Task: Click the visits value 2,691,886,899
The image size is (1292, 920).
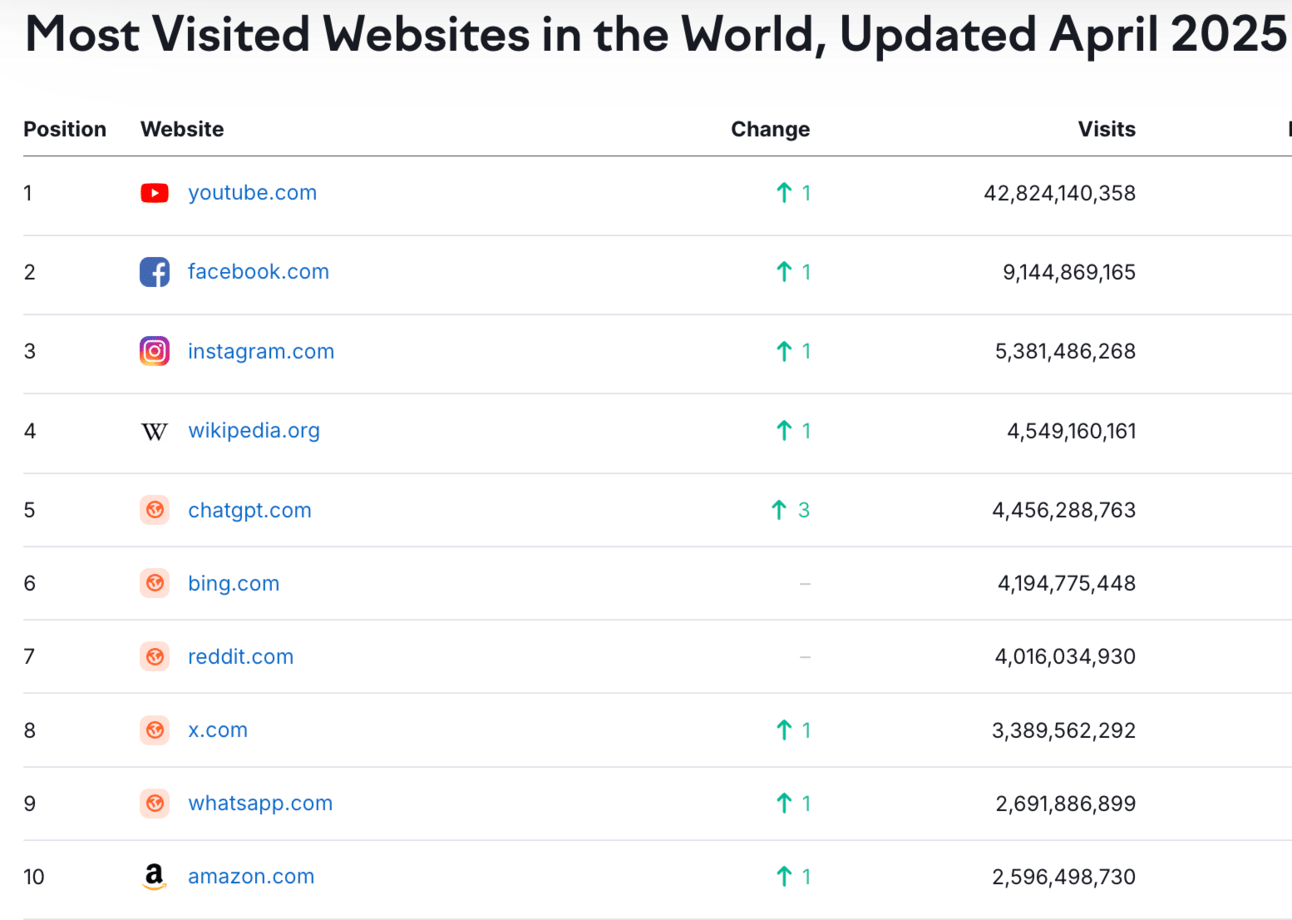Action: pyautogui.click(x=1066, y=803)
